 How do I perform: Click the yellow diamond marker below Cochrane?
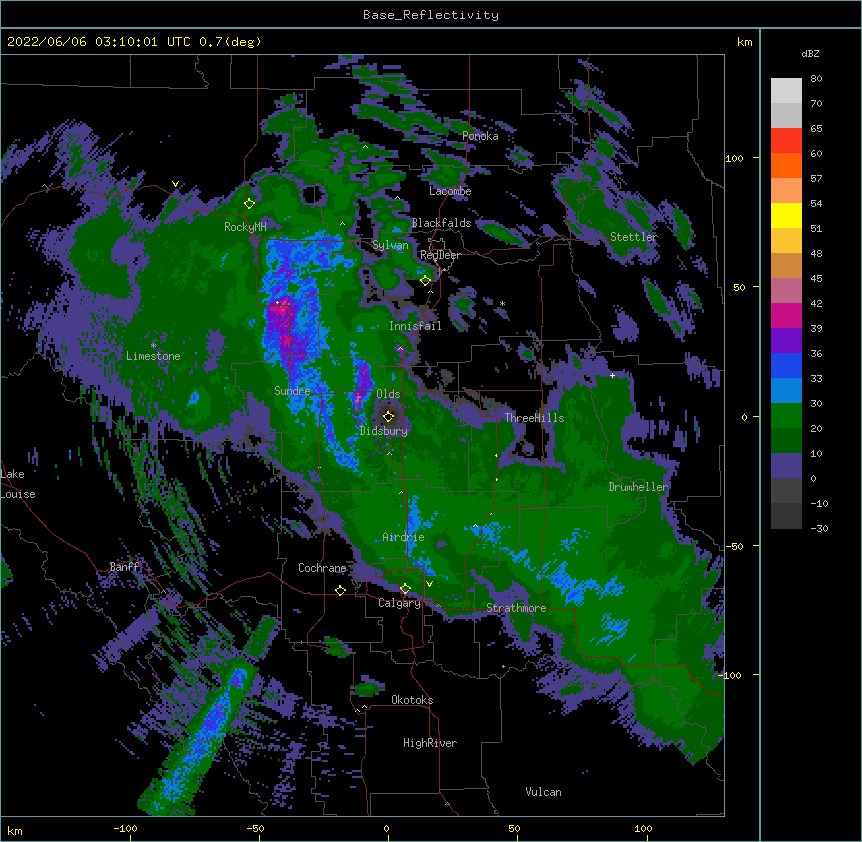click(340, 590)
